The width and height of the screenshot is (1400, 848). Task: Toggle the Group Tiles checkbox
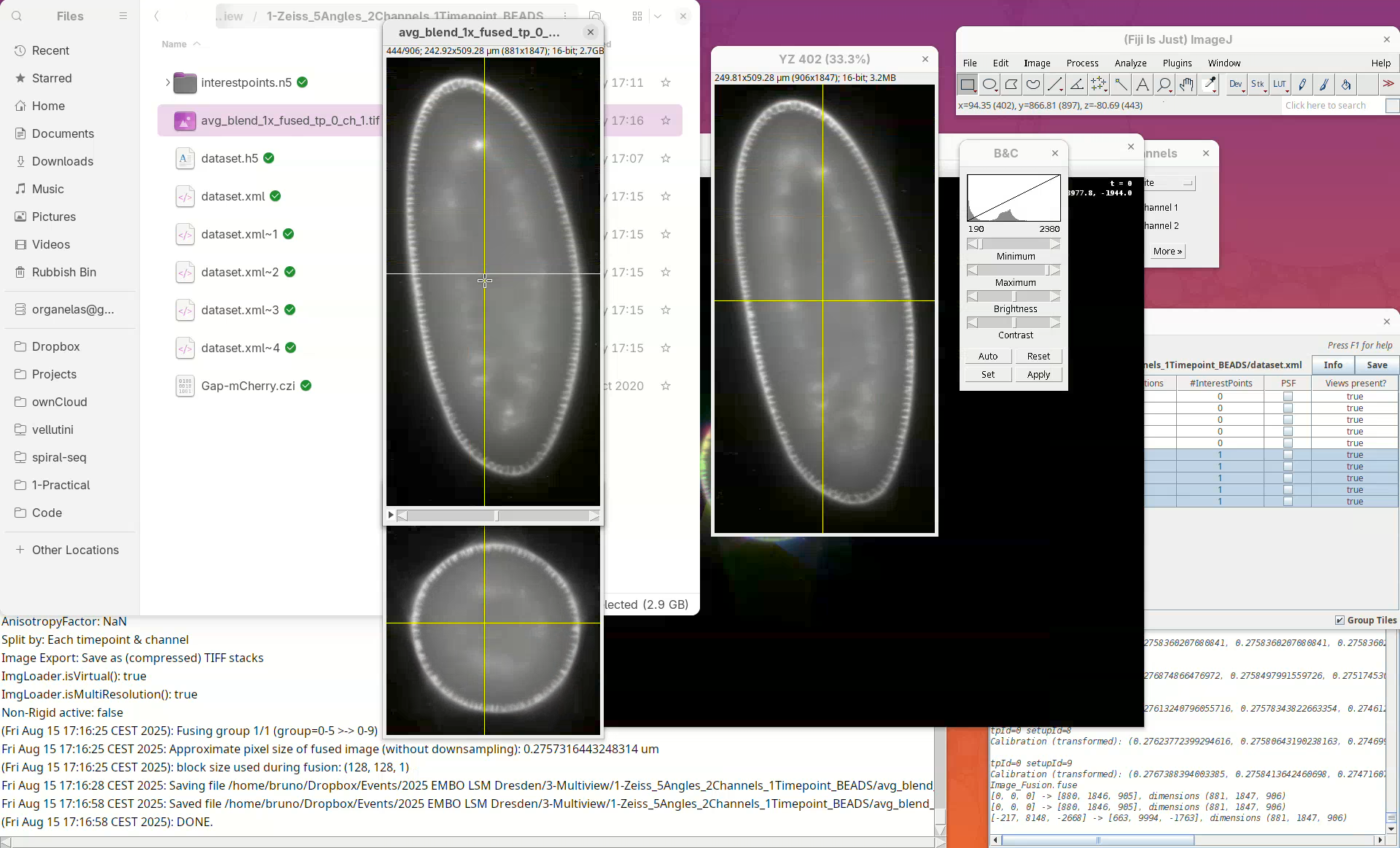click(x=1339, y=621)
